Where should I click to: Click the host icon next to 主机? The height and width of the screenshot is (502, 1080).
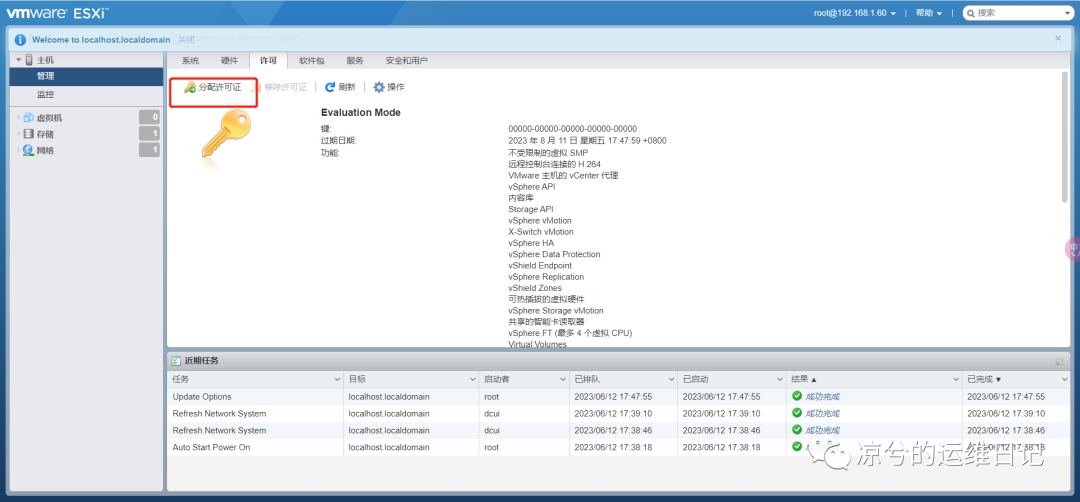[29, 60]
